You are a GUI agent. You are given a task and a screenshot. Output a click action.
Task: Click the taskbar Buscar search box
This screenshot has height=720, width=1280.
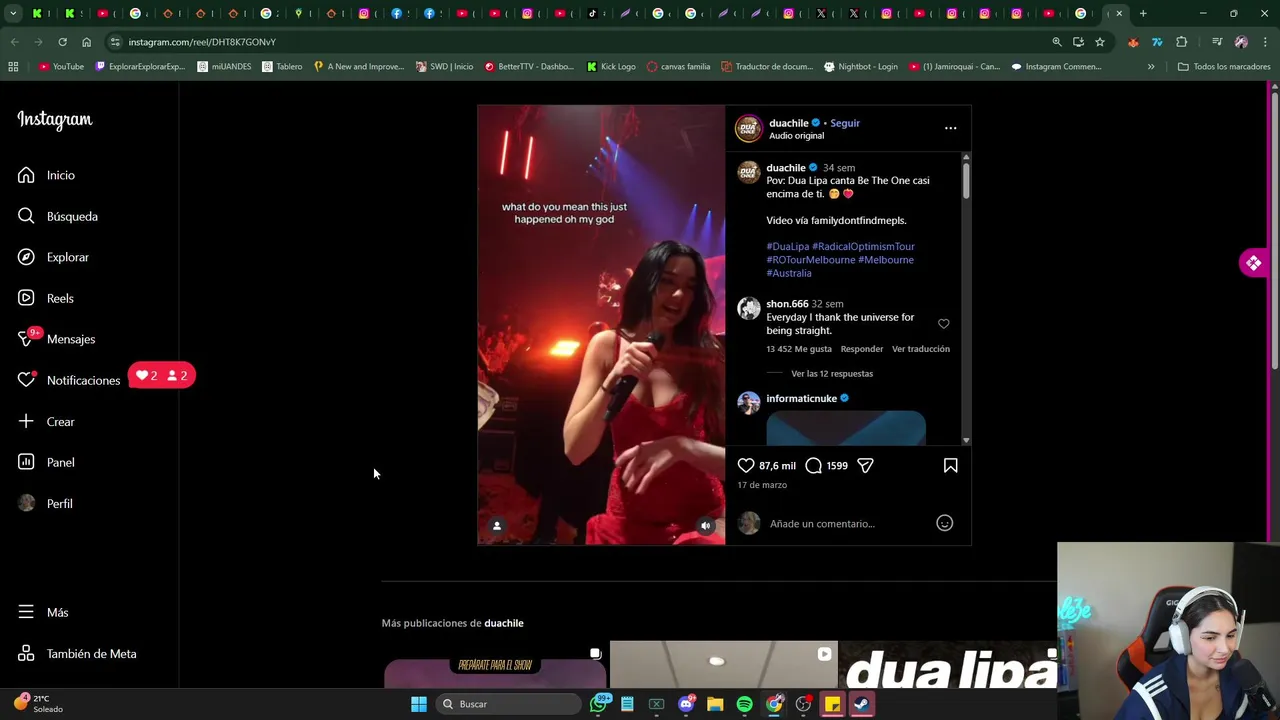[510, 704]
